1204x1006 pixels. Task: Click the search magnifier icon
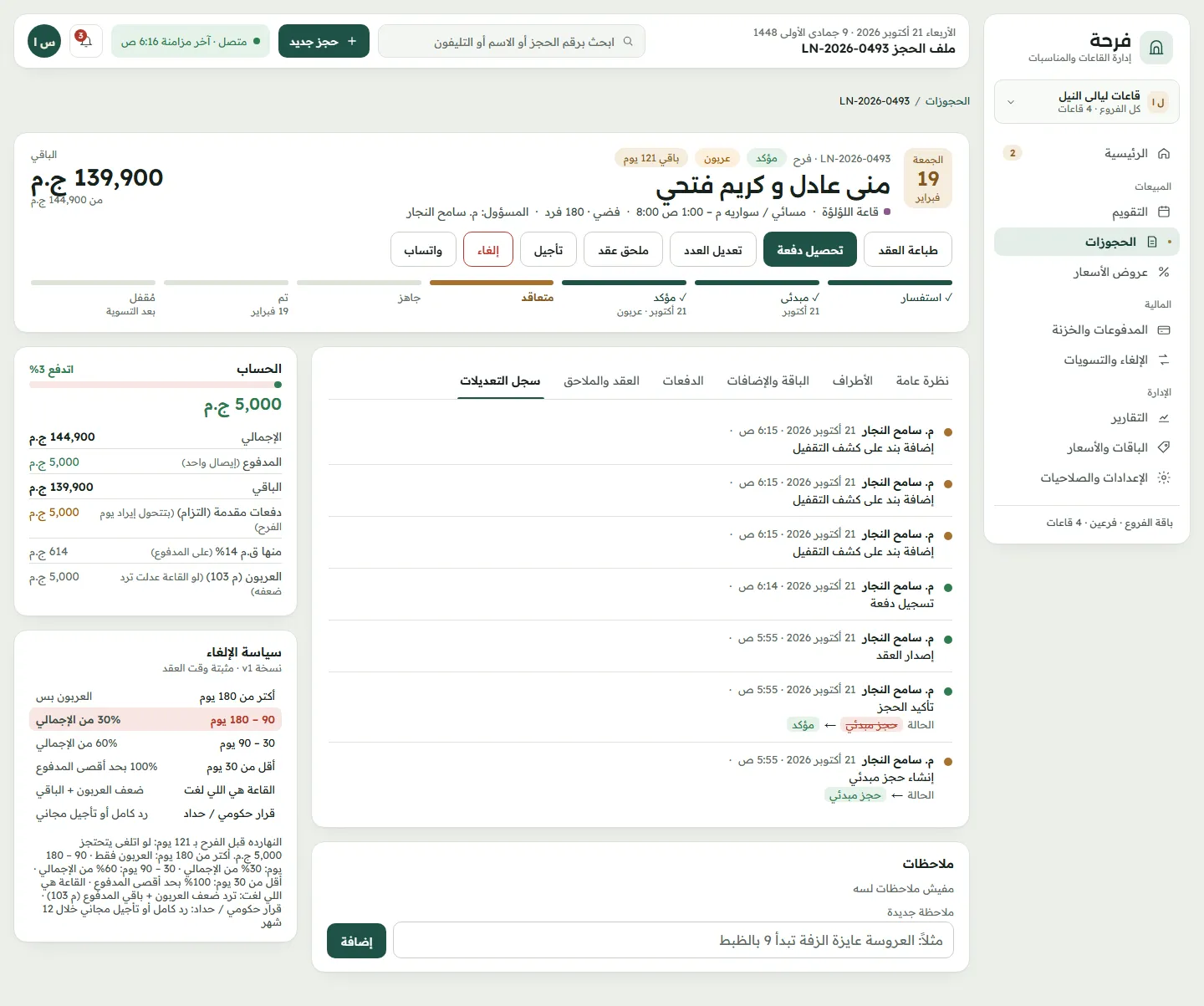pos(628,41)
